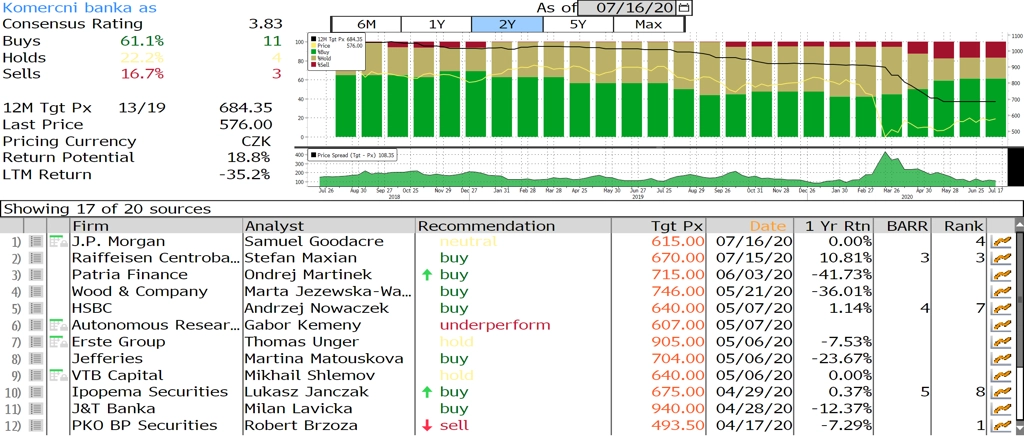Click the Return Potential value 18.8%
This screenshot has width=1024, height=442.
coord(249,157)
